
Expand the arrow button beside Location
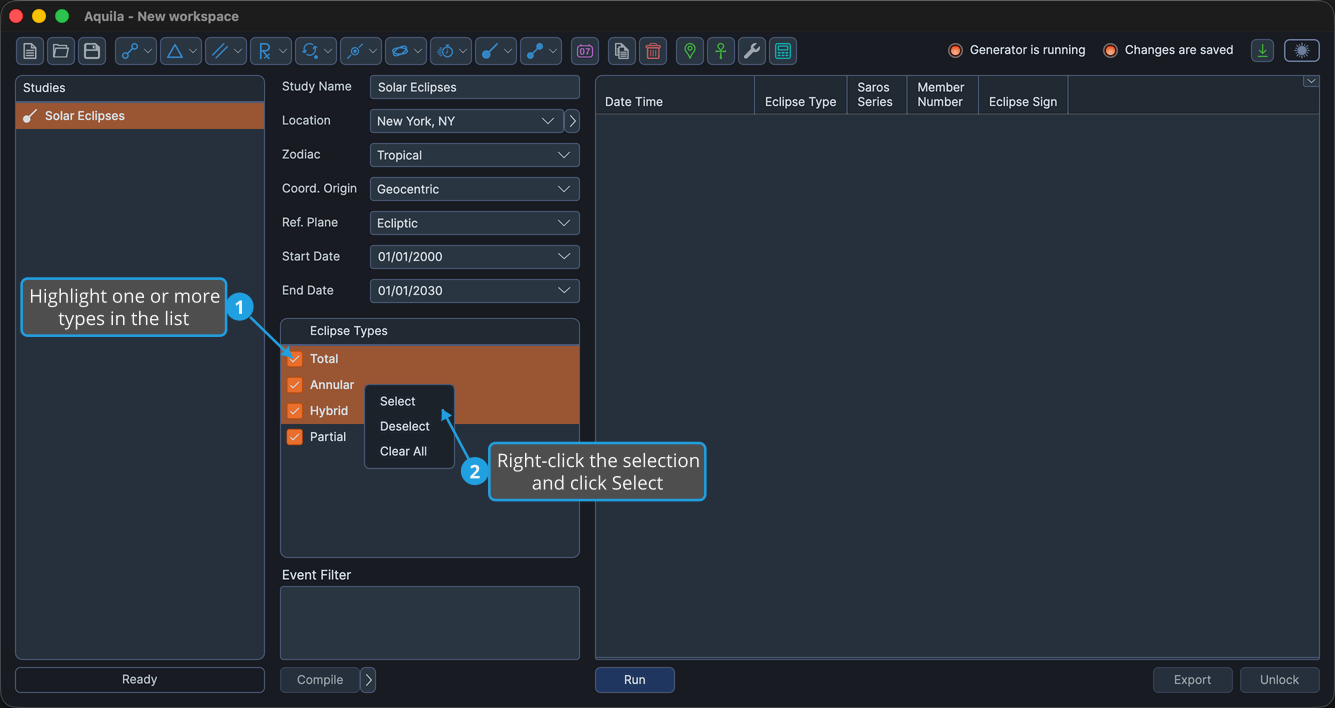tap(572, 121)
